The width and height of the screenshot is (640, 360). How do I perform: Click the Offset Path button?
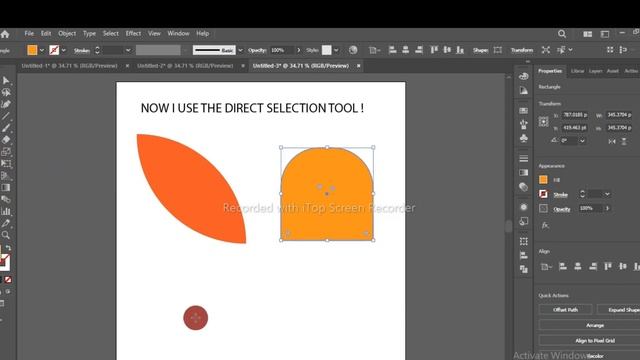[x=565, y=310]
